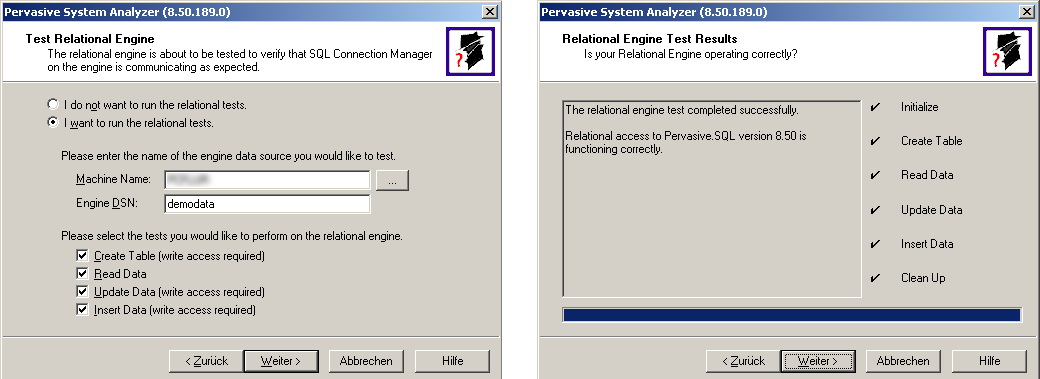The image size is (1040, 379).
Task: Select 'I do not want to run the relational tests'
Action: tap(53, 105)
